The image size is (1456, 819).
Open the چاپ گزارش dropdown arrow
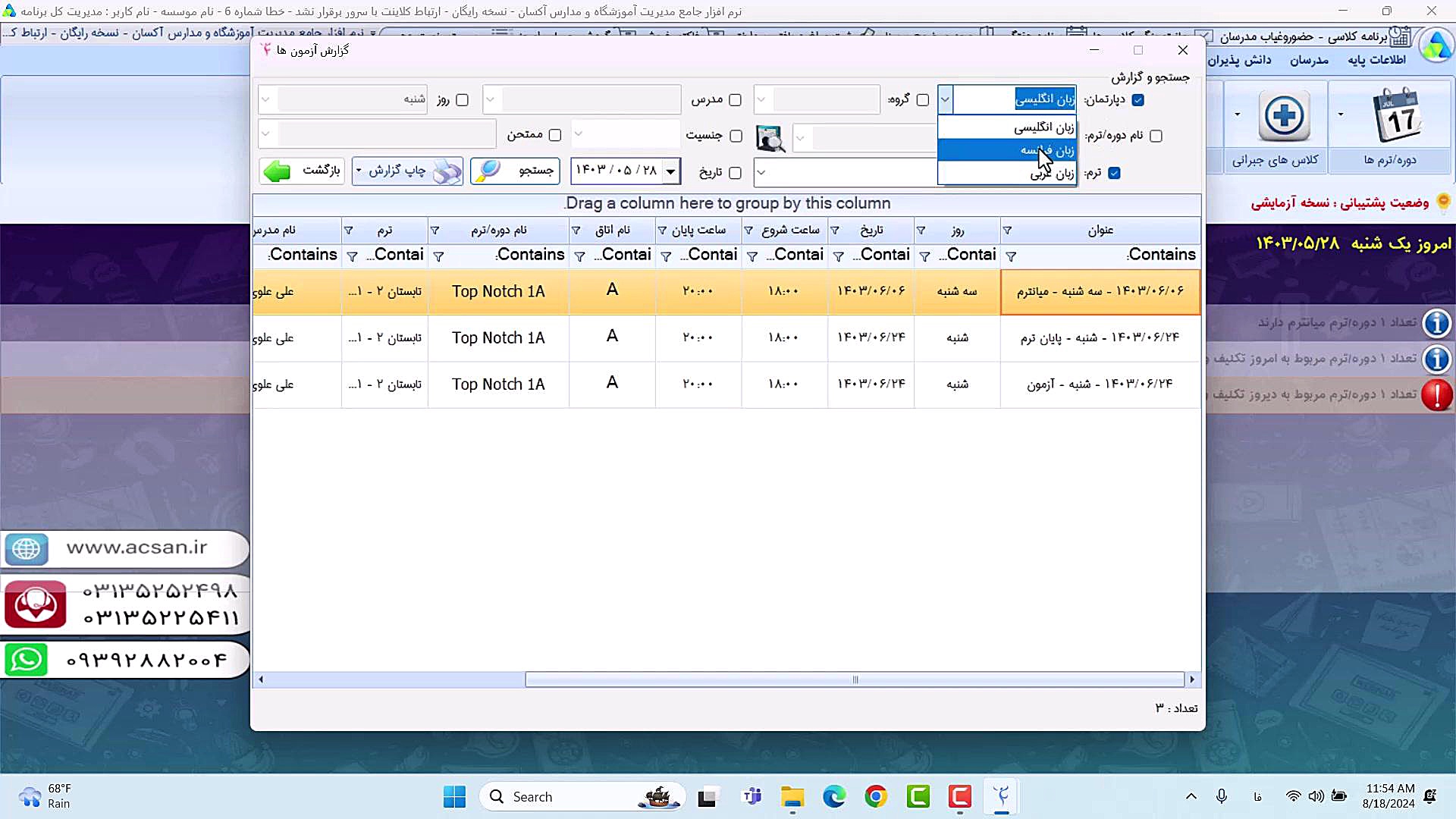(x=359, y=171)
